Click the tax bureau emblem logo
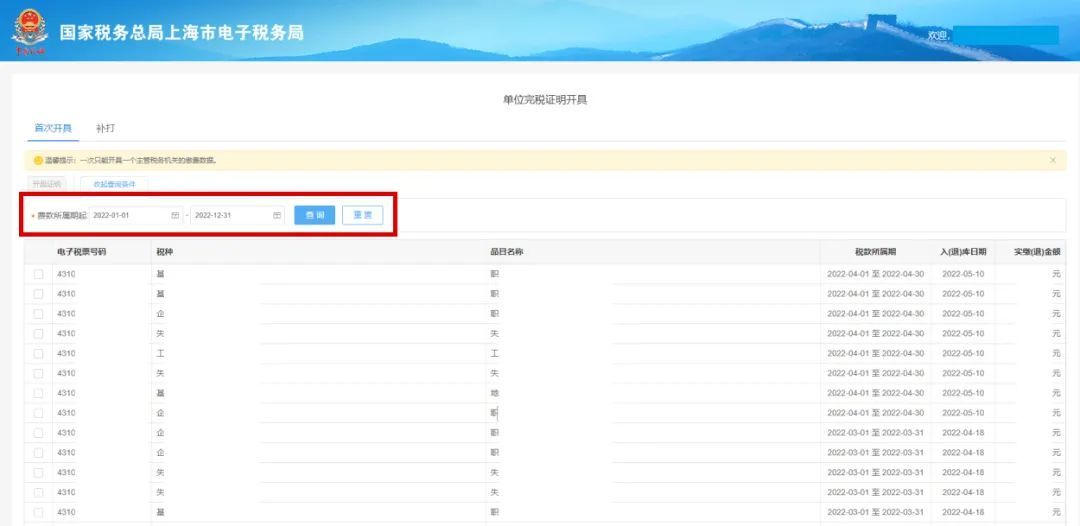 (x=29, y=32)
